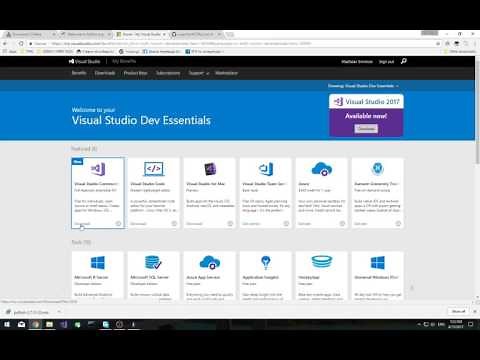
Task: Click the Microsoft SQL Server database icon
Action: pos(153,263)
